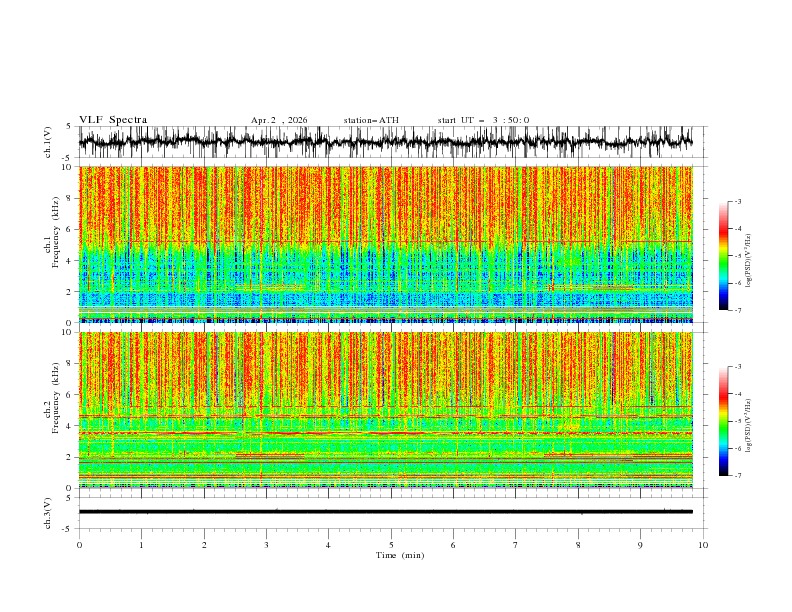Click time axis tick label '8'
The width and height of the screenshot is (792, 612).
click(x=578, y=545)
